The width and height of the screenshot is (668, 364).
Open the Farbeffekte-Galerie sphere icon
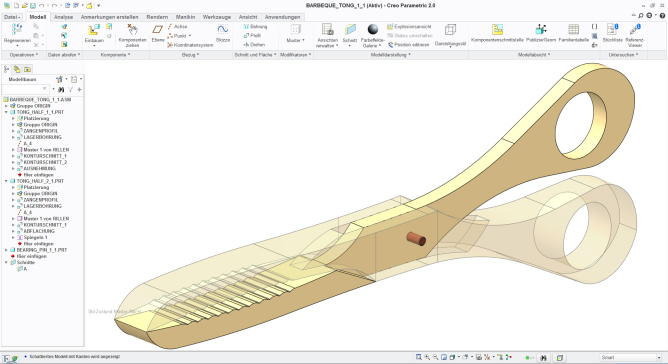coord(373,29)
